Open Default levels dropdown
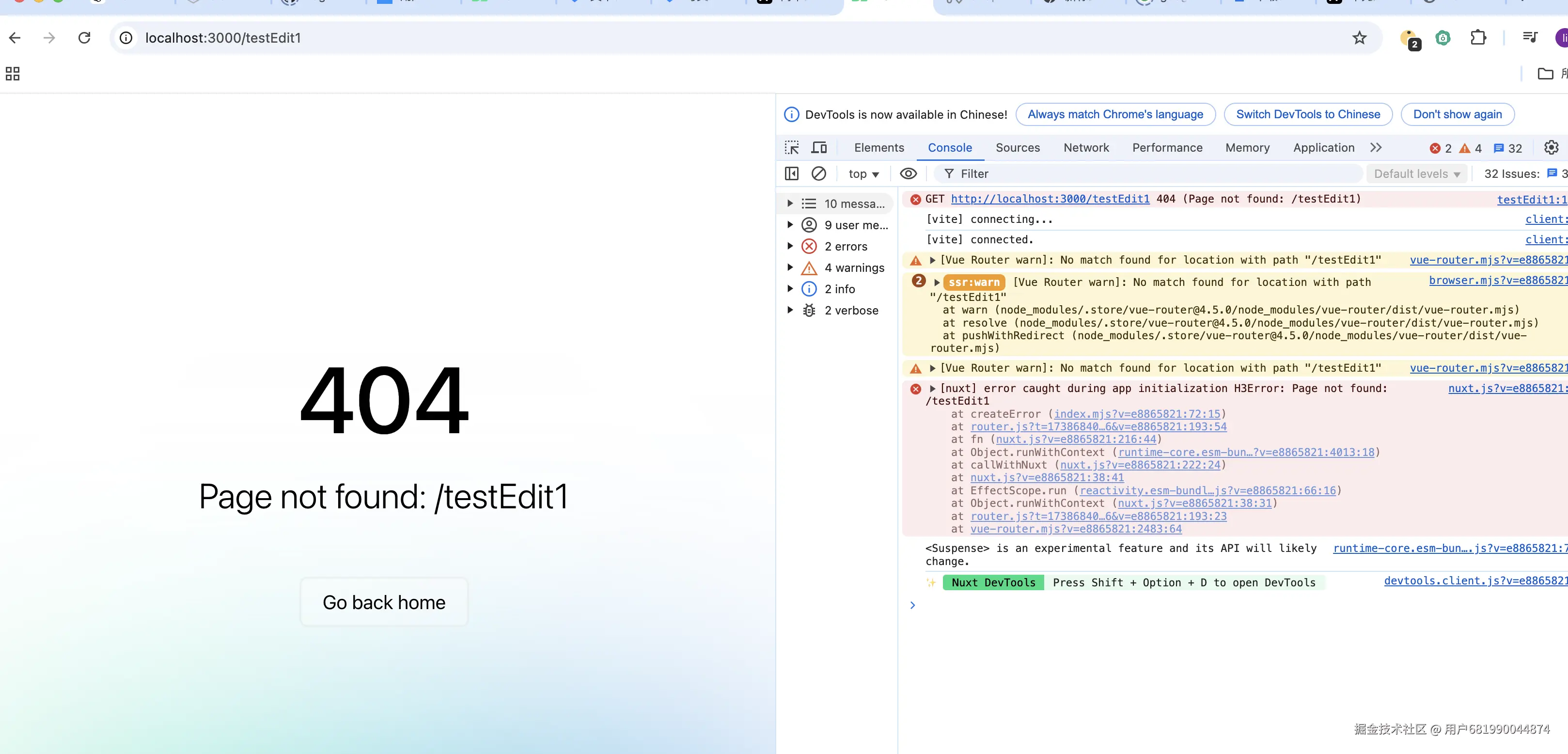Image resolution: width=1568 pixels, height=754 pixels. [1416, 174]
